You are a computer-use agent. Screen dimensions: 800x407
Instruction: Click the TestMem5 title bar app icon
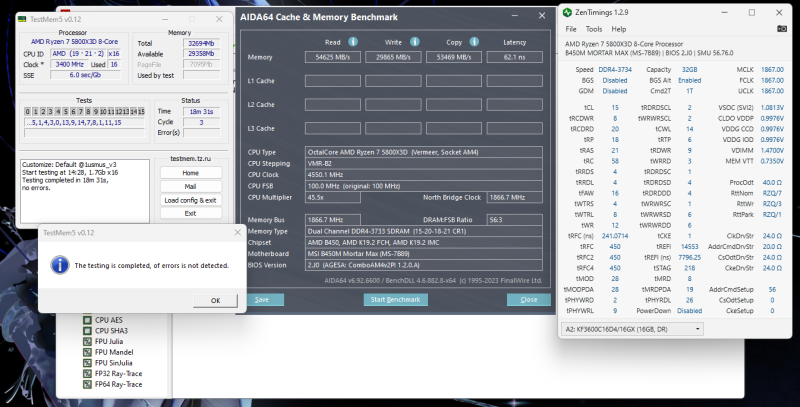tap(22, 19)
